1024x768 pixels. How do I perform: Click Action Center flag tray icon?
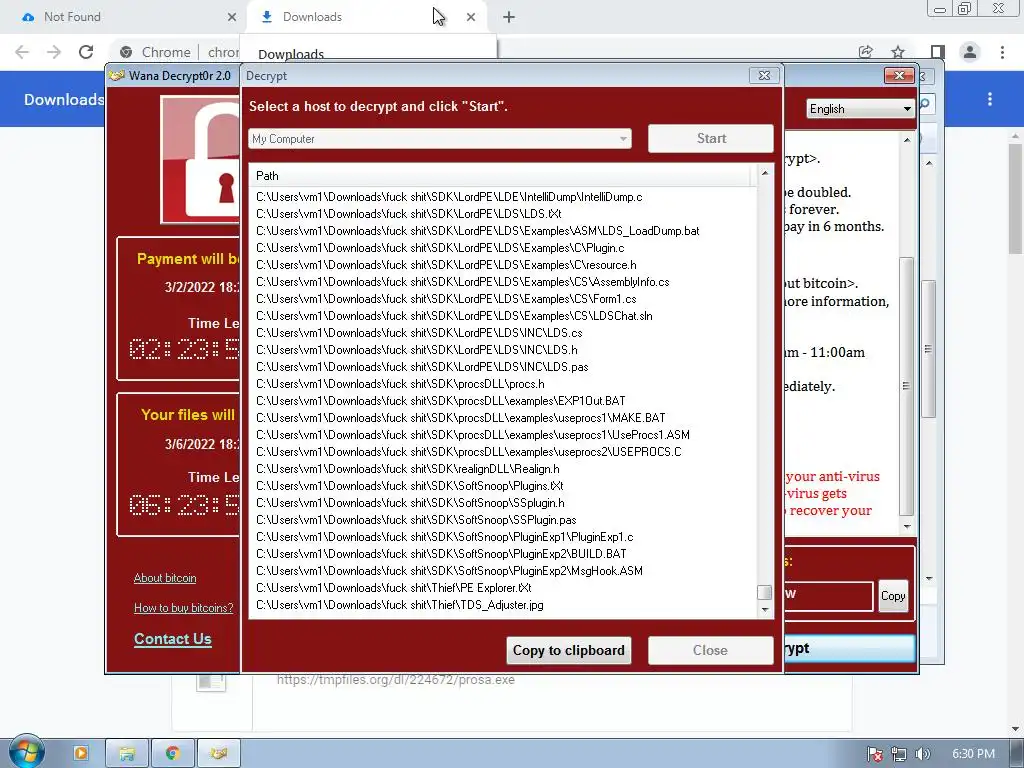pyautogui.click(x=875, y=754)
